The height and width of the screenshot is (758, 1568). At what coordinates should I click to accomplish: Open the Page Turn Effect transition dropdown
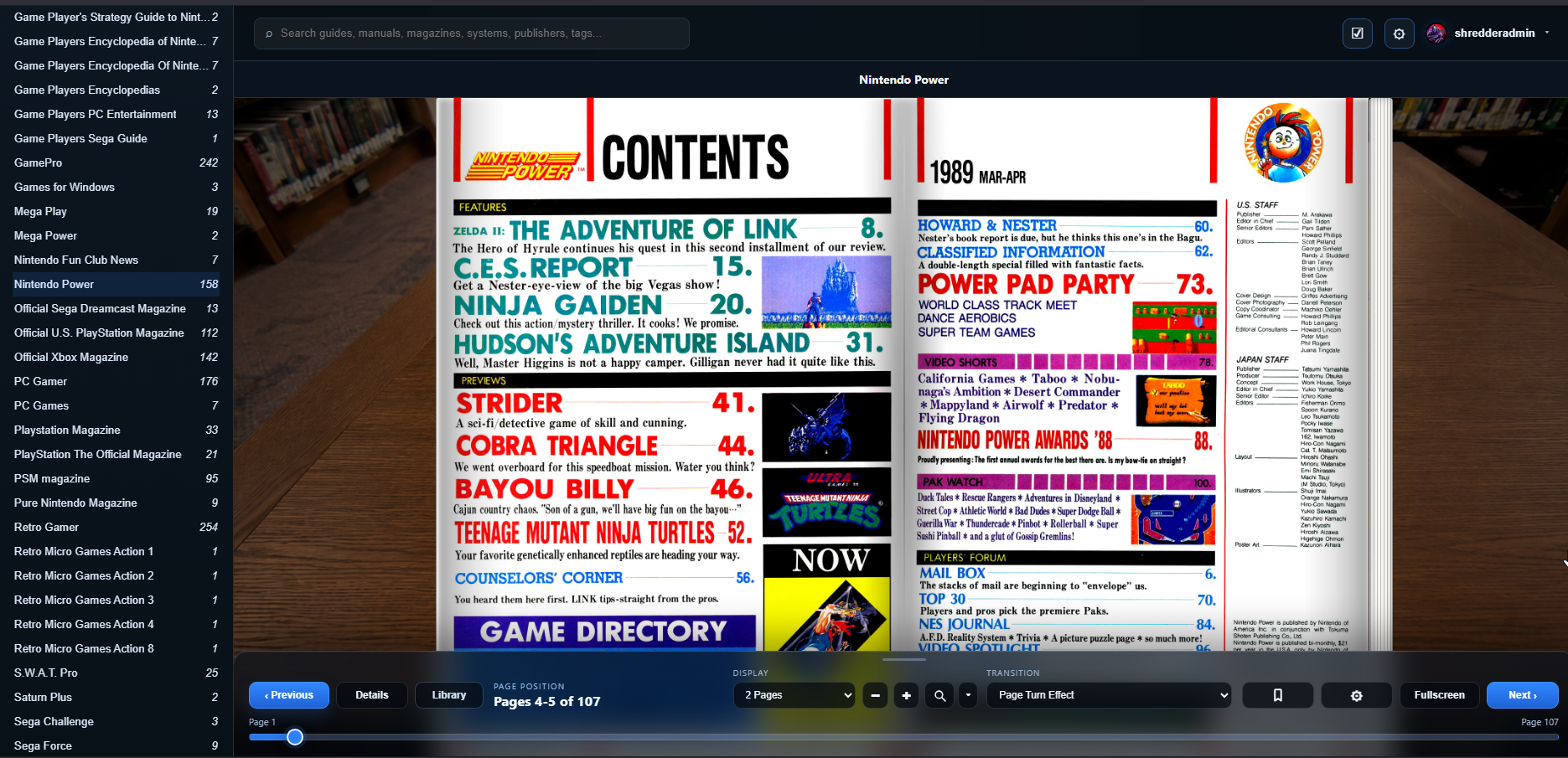1109,695
